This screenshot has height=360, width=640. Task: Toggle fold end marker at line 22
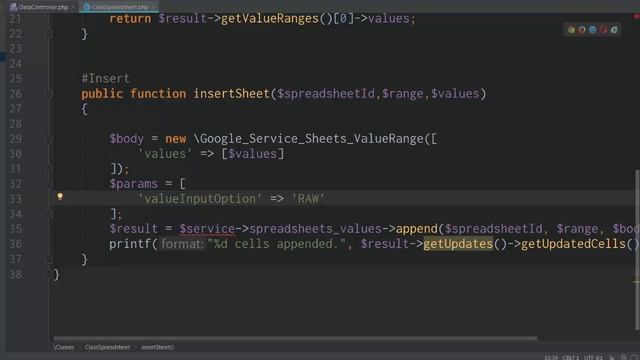pyautogui.click(x=49, y=33)
